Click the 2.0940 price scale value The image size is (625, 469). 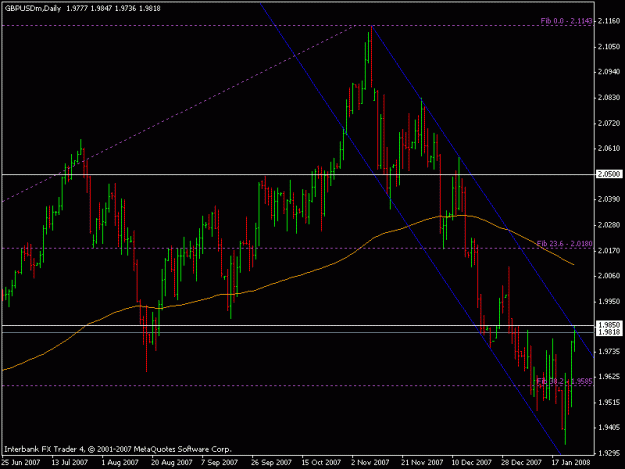pyautogui.click(x=609, y=72)
